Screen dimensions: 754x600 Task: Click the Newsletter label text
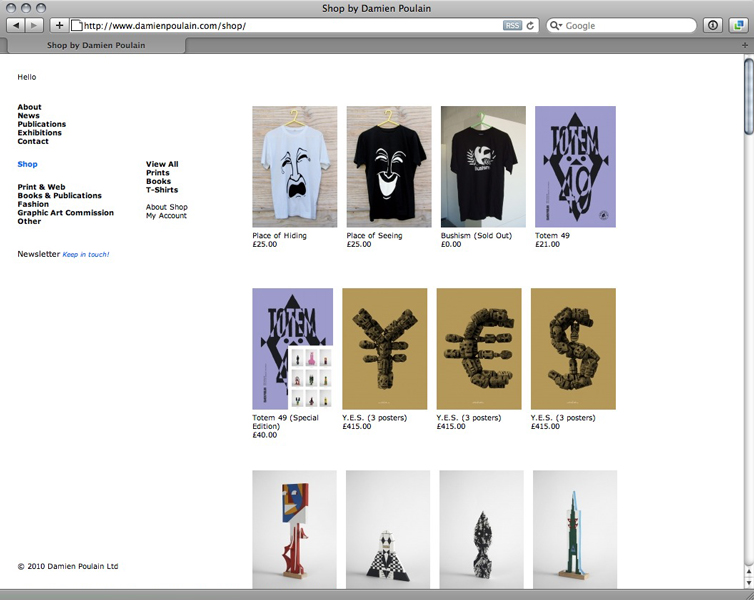[38, 254]
